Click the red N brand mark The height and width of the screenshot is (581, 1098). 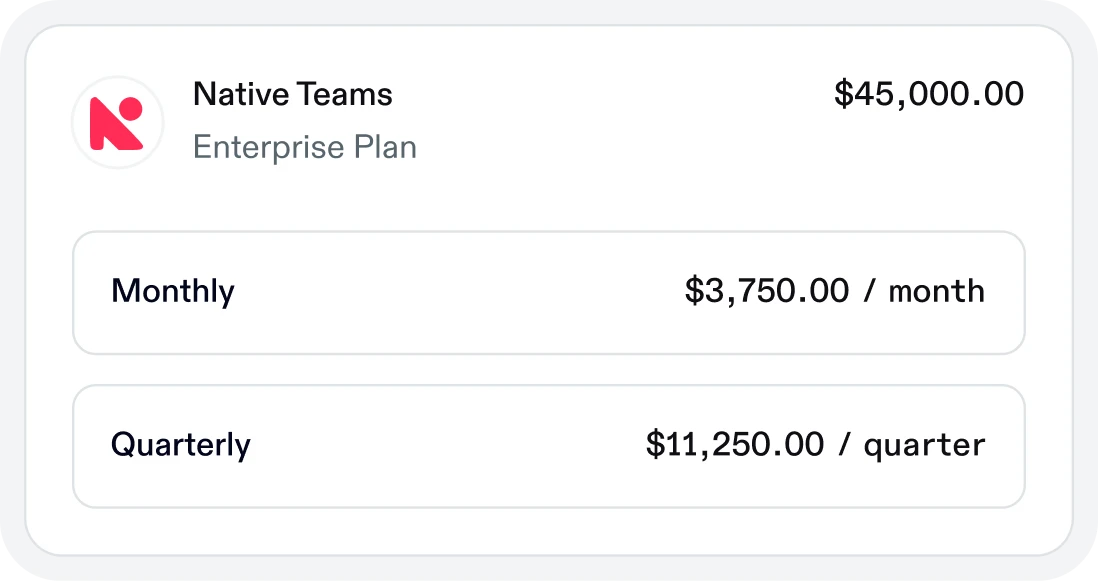coord(116,123)
